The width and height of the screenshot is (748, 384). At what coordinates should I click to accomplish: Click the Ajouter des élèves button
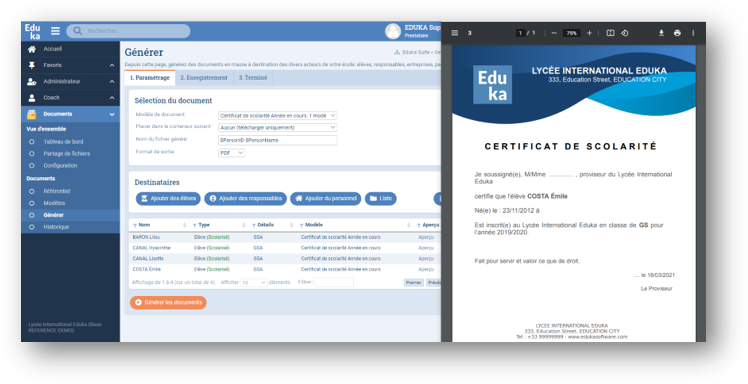[x=168, y=198]
